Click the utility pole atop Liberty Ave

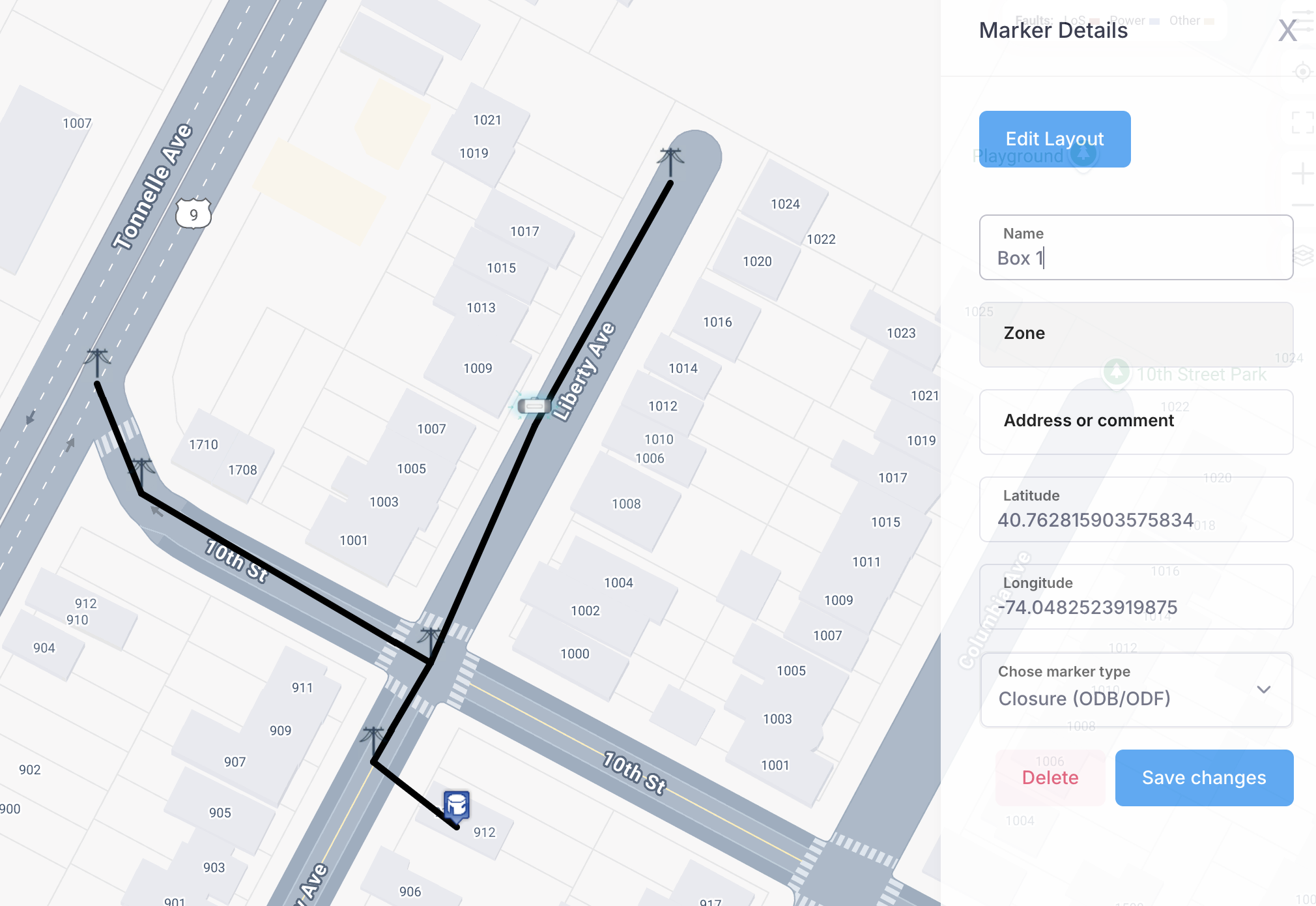[670, 160]
